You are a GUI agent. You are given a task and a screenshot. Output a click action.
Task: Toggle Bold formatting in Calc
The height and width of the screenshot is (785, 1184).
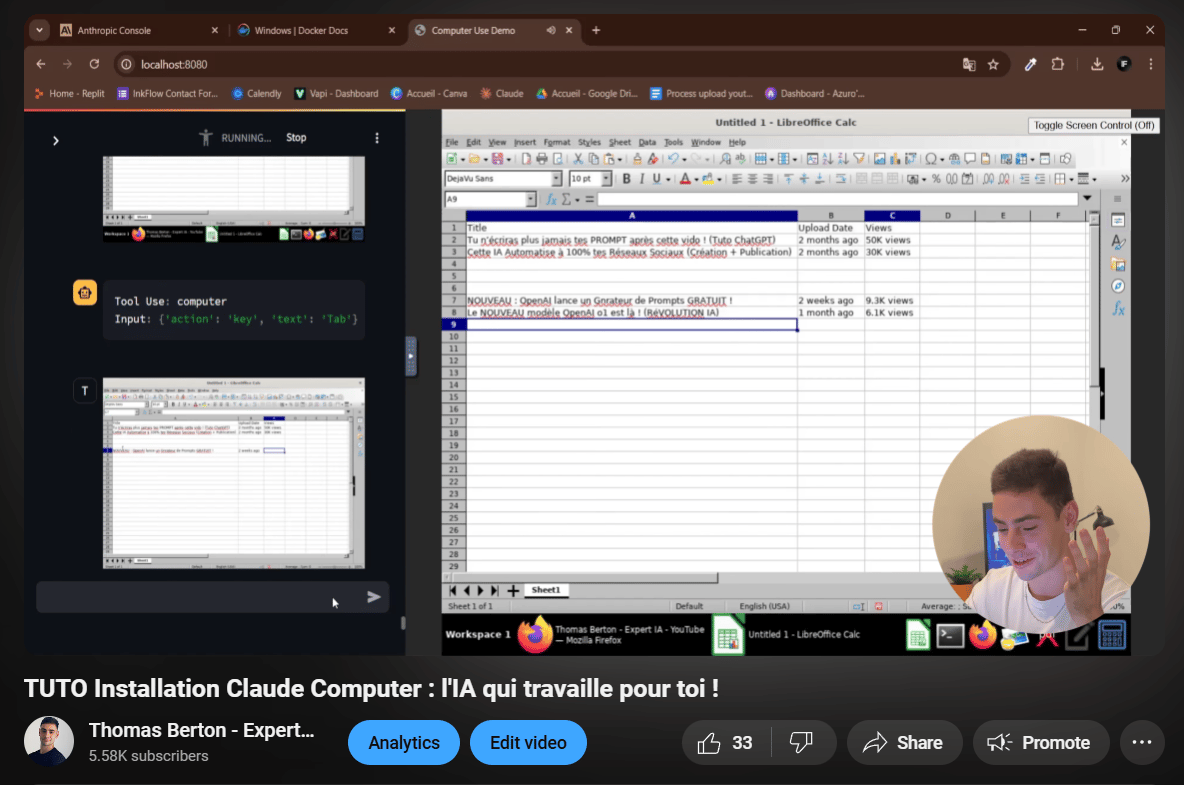(x=627, y=179)
